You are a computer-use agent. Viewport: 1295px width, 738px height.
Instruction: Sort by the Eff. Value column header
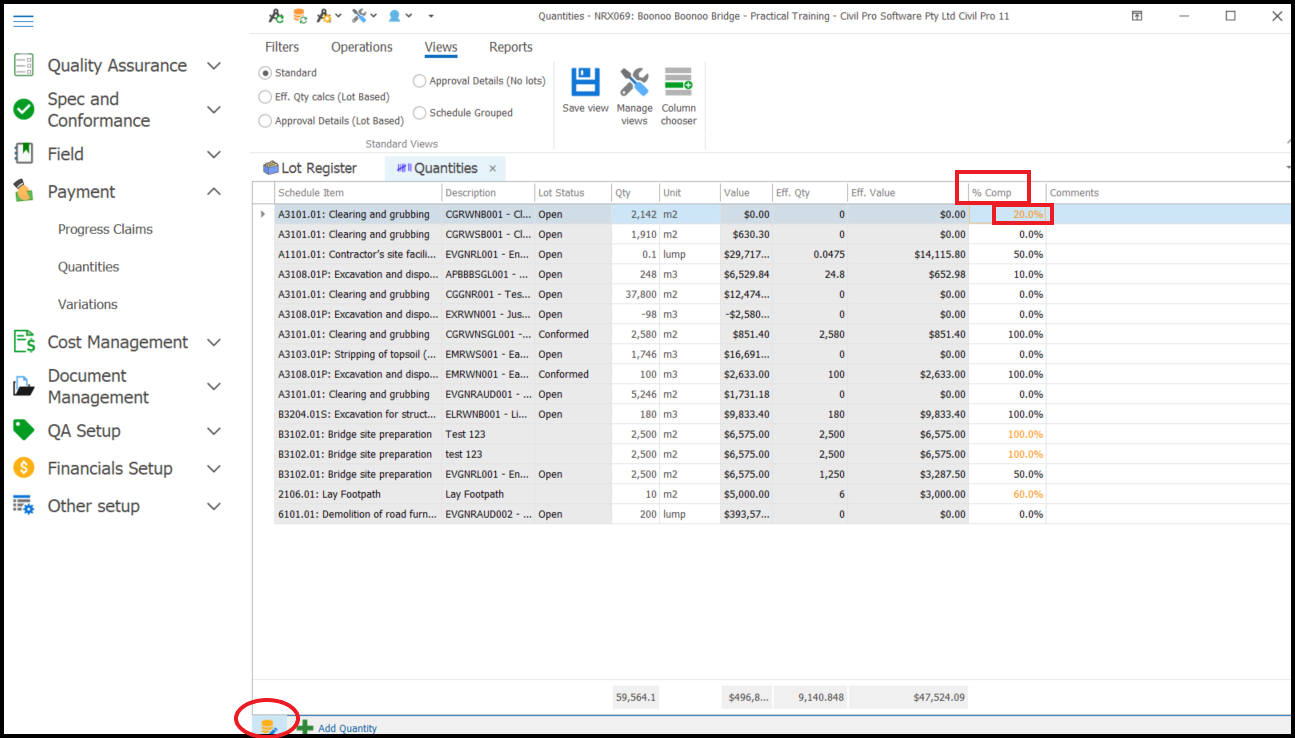pos(907,193)
